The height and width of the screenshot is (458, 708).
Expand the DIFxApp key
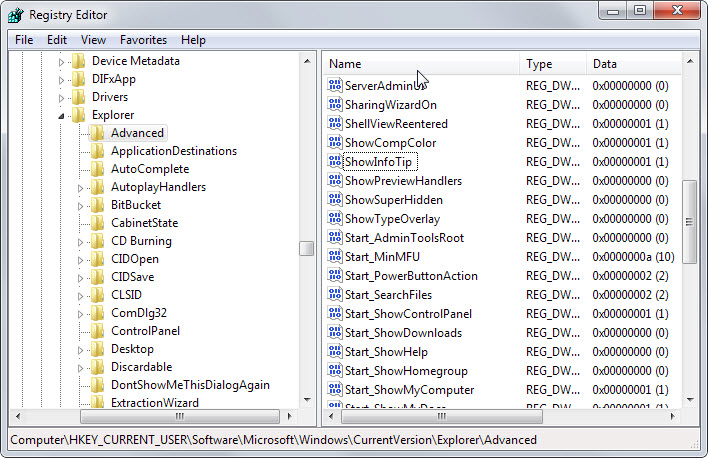click(x=61, y=80)
